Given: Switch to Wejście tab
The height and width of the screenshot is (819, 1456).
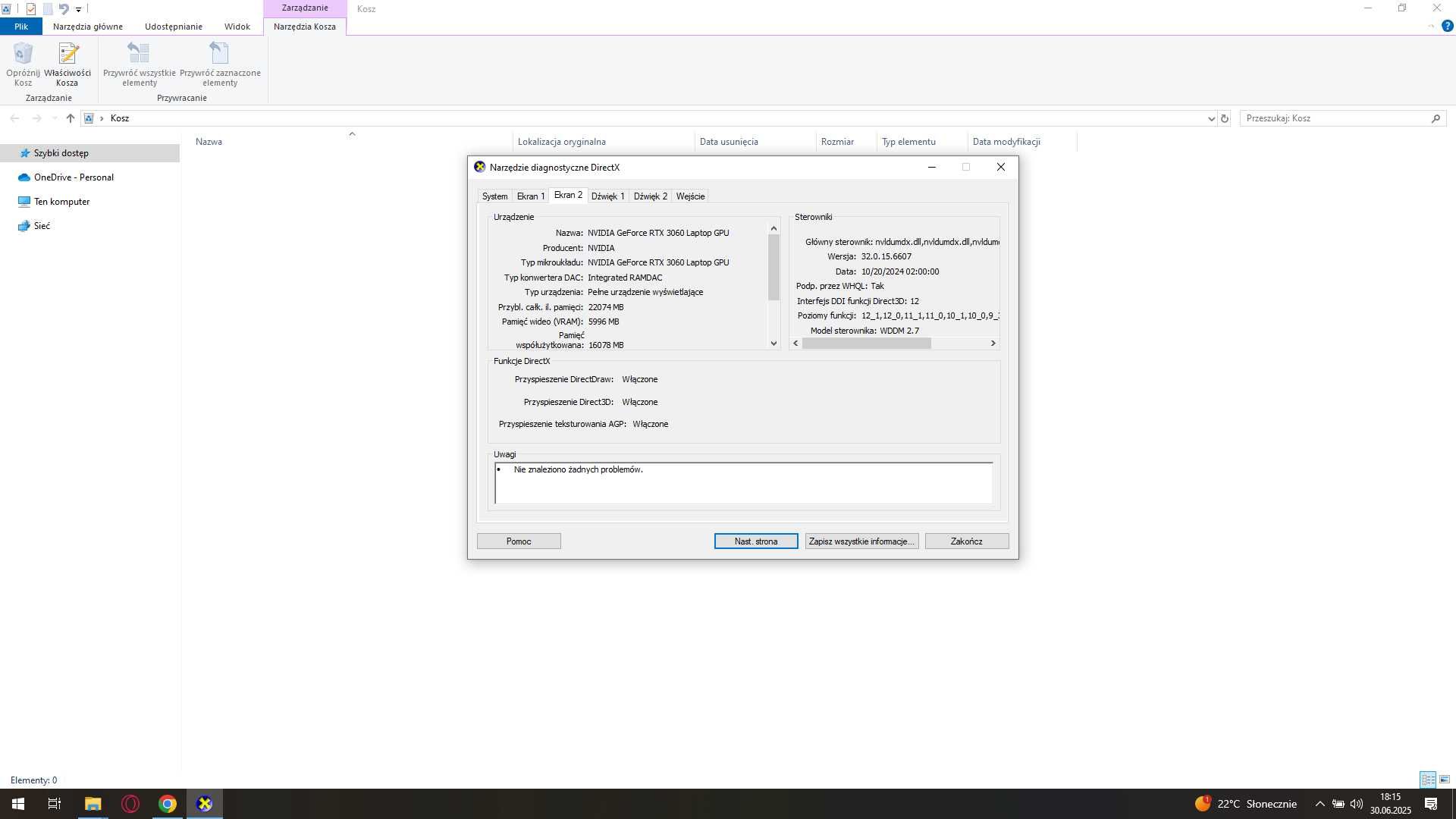Looking at the screenshot, I should [x=691, y=196].
